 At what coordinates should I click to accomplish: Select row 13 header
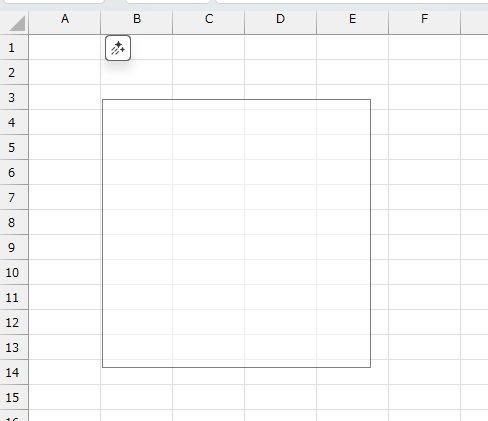[x=14, y=347]
